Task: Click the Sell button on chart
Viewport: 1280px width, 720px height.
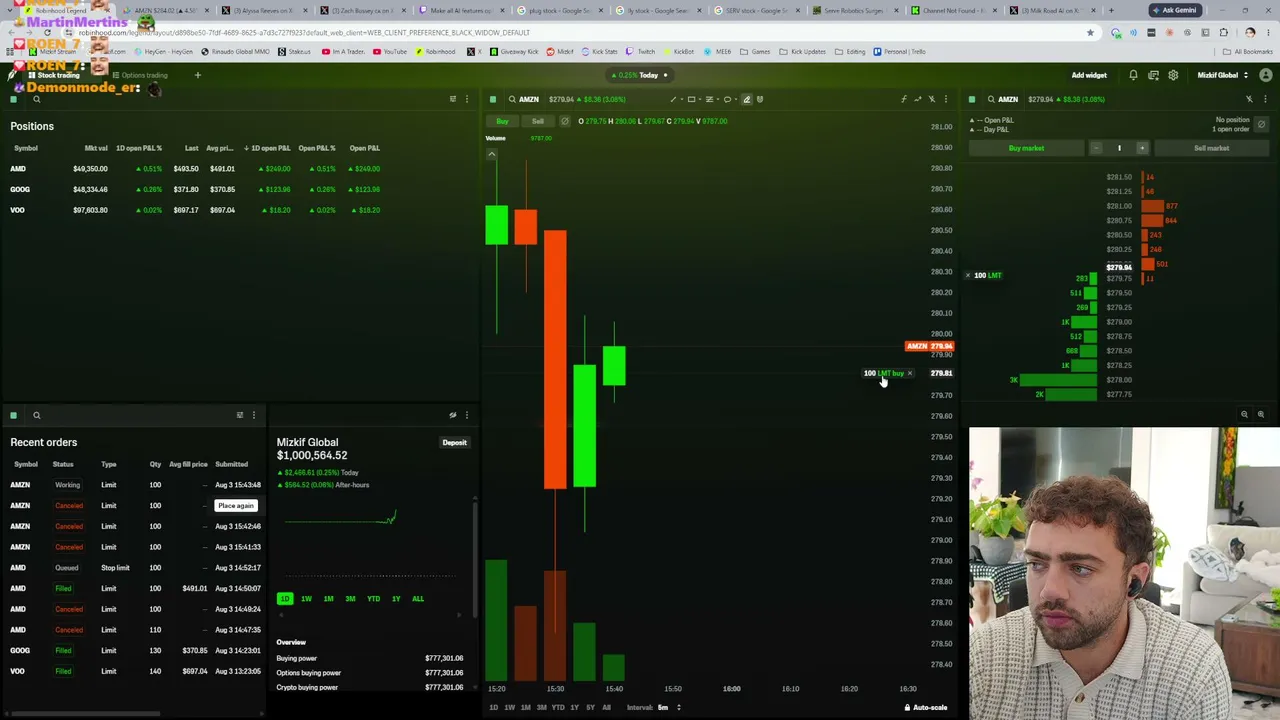Action: click(x=538, y=121)
